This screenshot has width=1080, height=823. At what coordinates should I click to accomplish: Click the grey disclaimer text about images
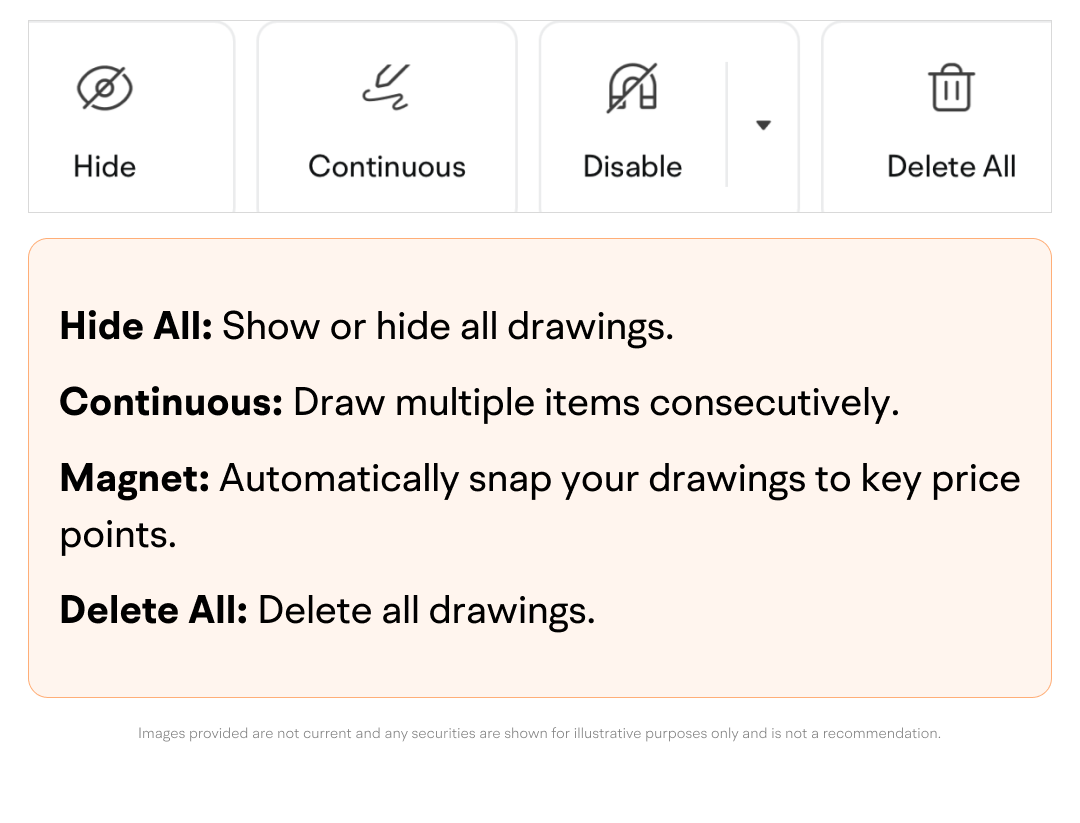coord(539,734)
